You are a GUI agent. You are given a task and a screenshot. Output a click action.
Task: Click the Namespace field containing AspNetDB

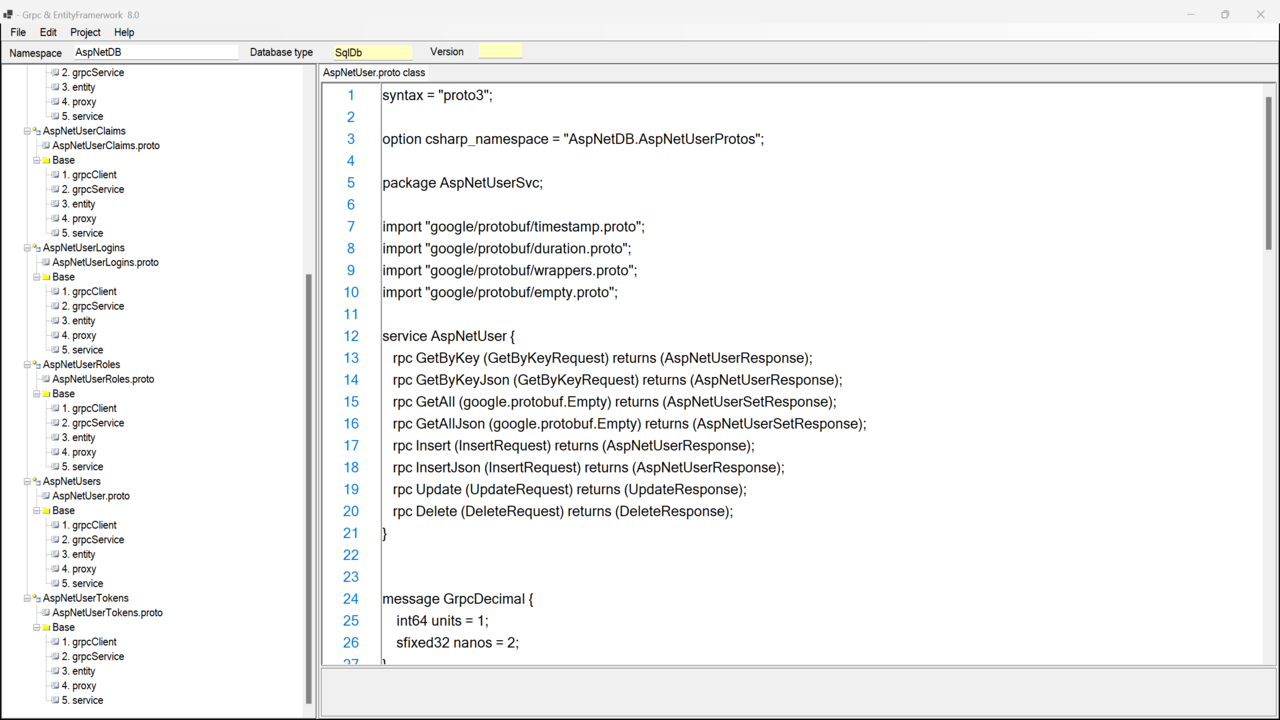(155, 52)
